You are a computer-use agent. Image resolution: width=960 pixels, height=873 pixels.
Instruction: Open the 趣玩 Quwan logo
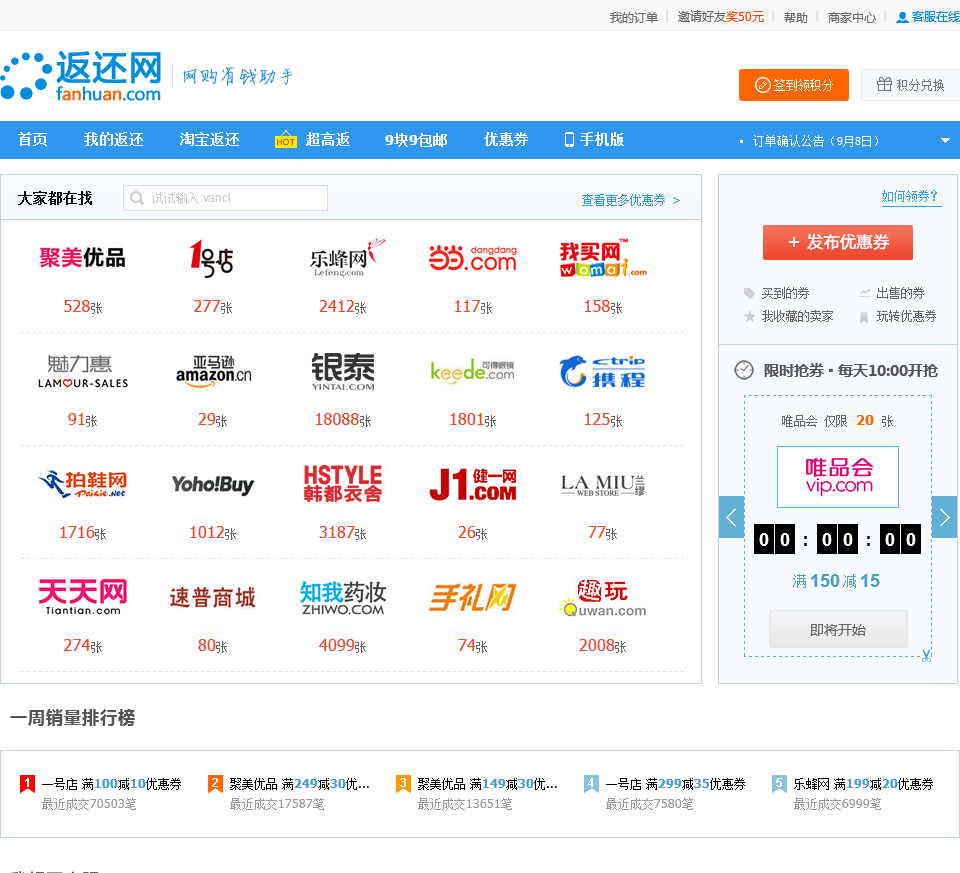[x=602, y=598]
